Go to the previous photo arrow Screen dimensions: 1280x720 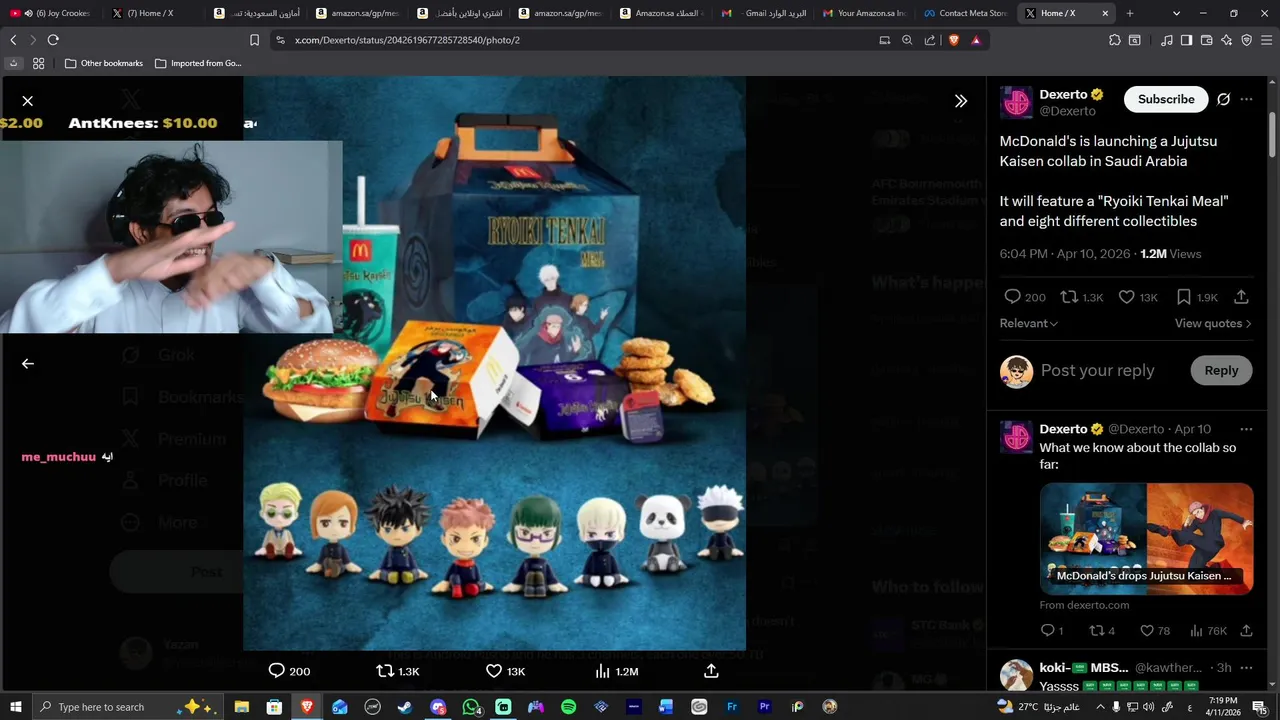28,364
